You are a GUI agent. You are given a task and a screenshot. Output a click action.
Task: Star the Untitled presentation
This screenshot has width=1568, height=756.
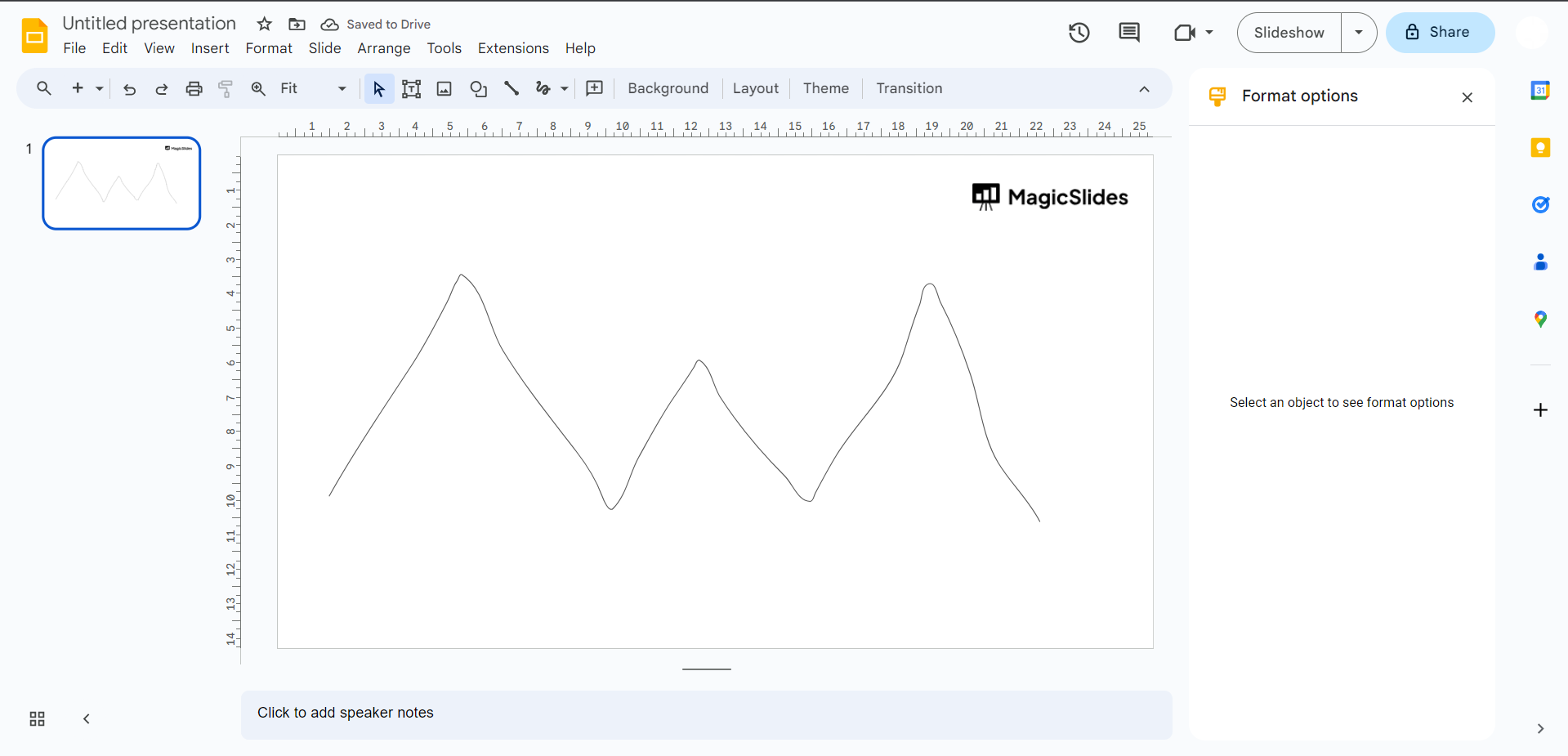[264, 25]
